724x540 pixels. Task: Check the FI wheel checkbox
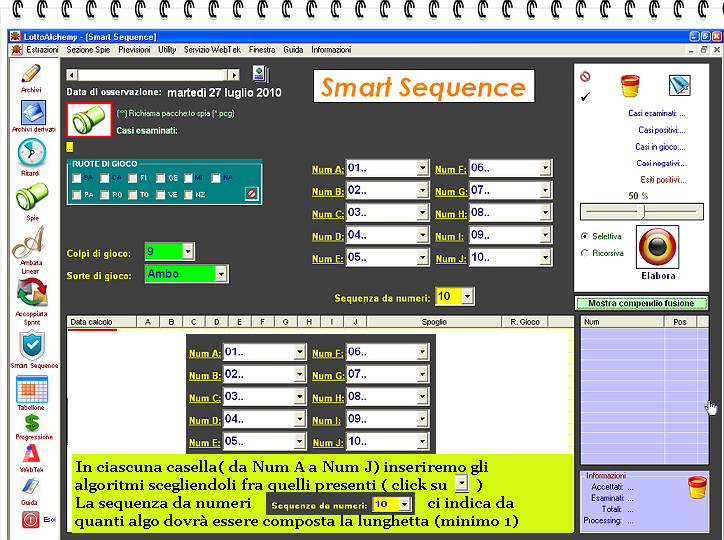click(x=133, y=178)
